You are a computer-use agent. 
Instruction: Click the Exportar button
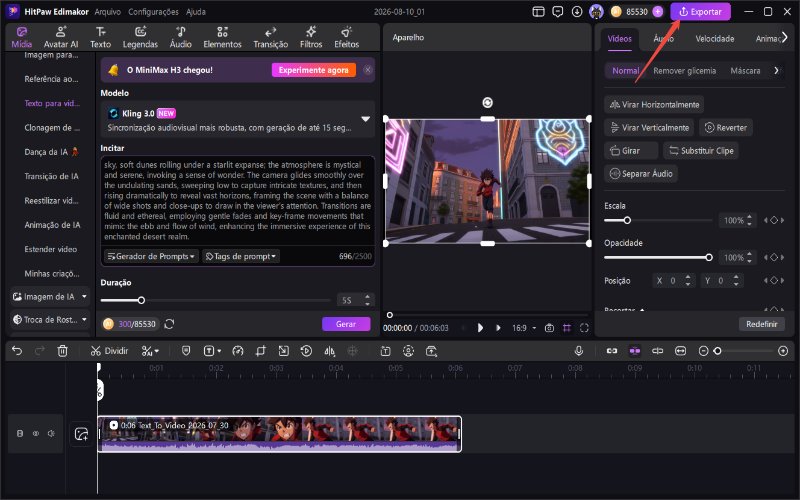[700, 11]
